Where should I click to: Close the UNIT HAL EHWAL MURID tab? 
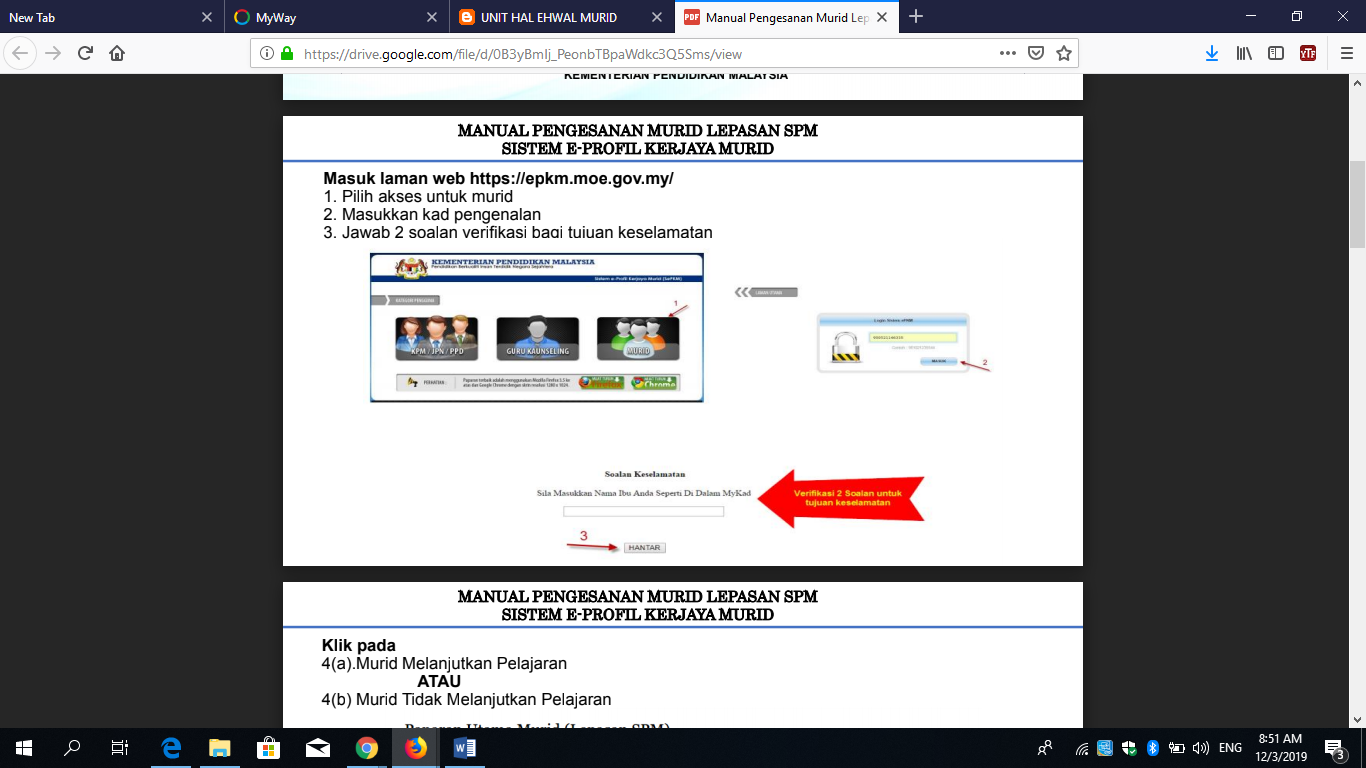(657, 17)
